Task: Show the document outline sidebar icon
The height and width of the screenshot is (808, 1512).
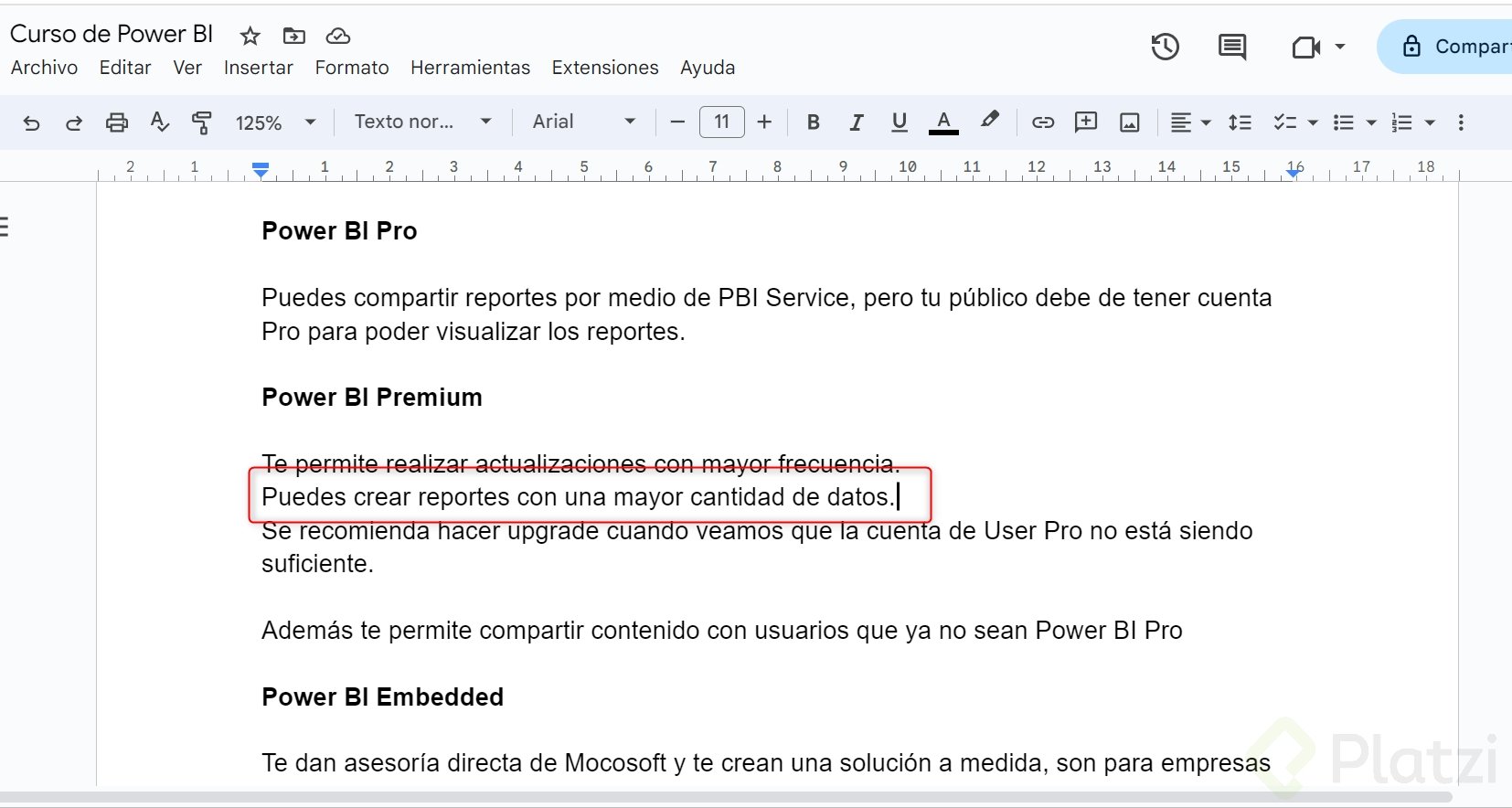Action: pos(5,227)
